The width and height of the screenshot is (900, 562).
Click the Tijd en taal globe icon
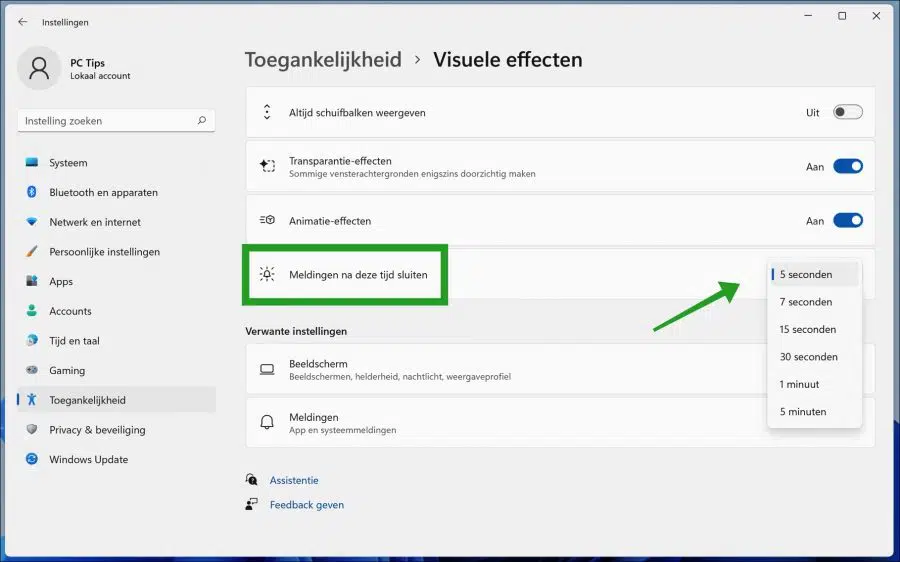(32, 340)
